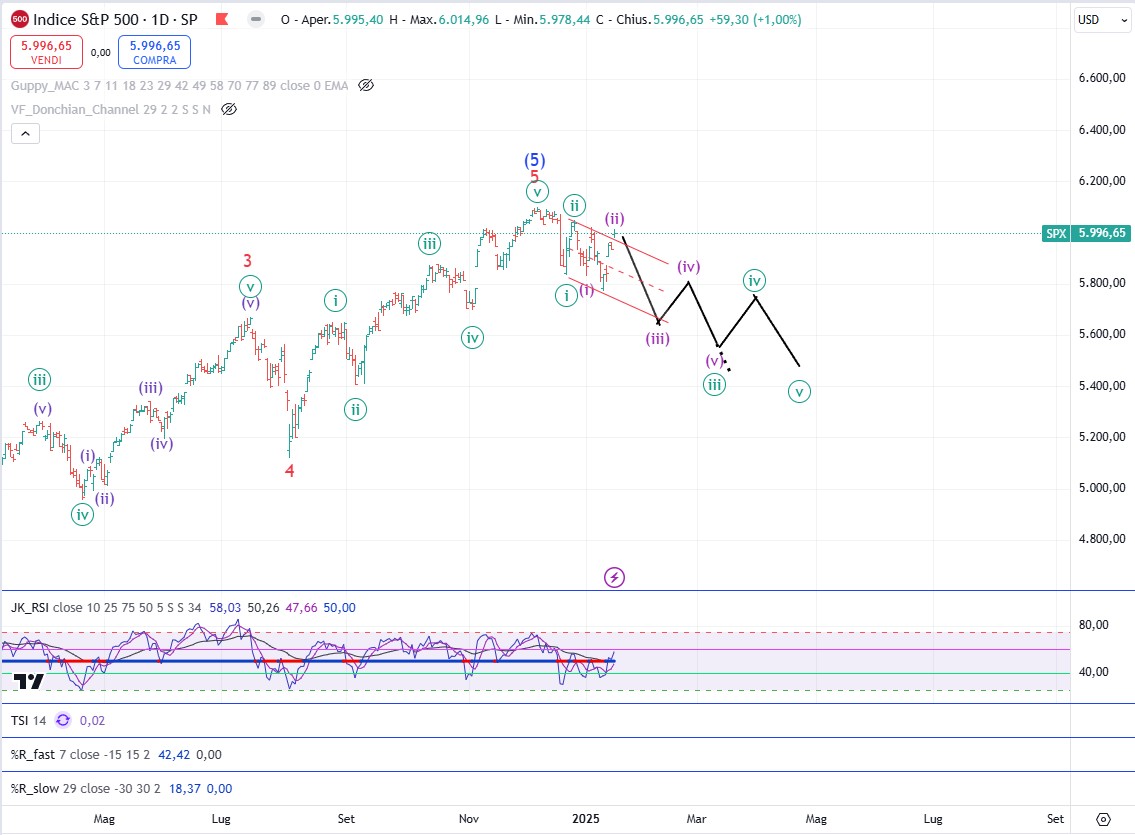This screenshot has height=835, width=1135.
Task: Click the Guppy_MAC indicator title
Action: pos(180,85)
